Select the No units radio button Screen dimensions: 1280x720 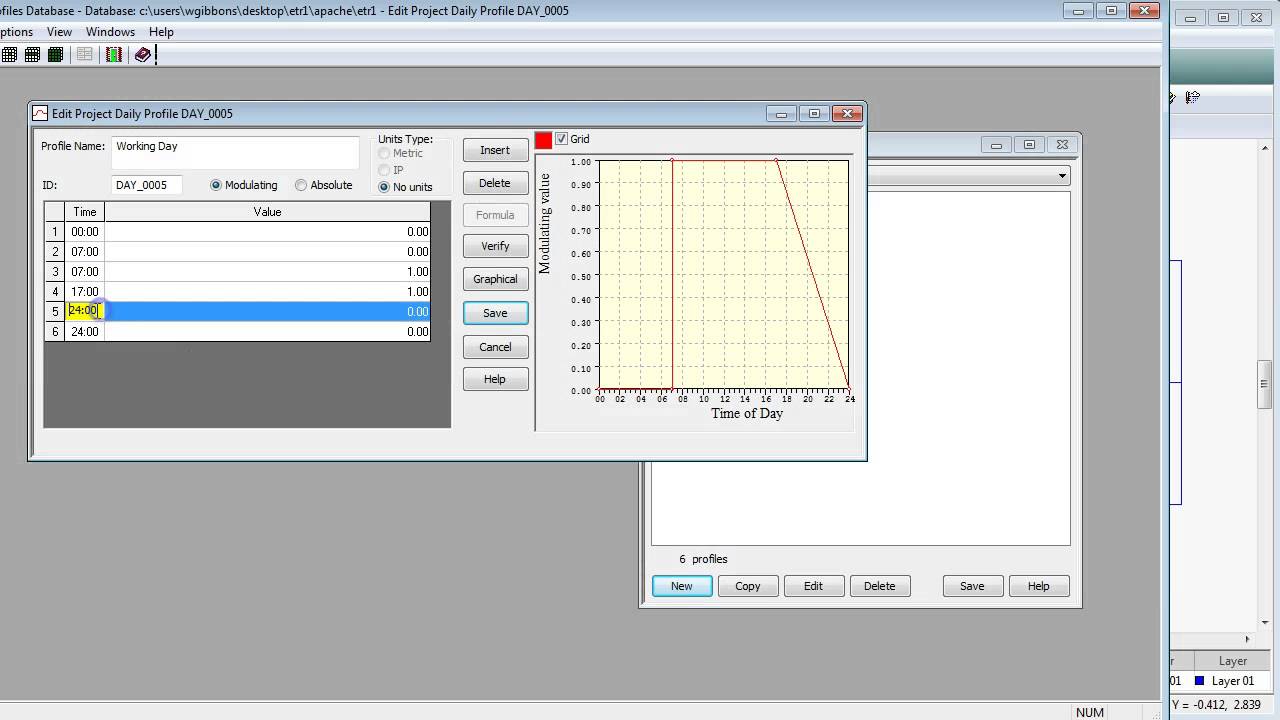[384, 187]
